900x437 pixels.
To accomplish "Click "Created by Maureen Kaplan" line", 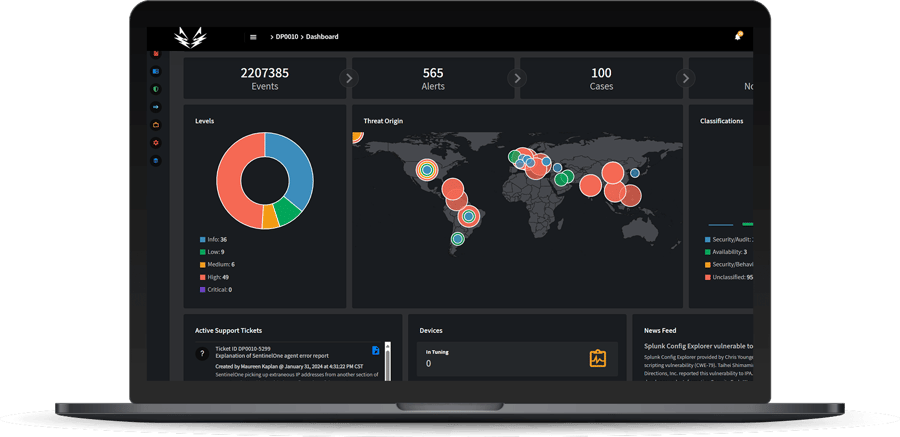I will [289, 366].
